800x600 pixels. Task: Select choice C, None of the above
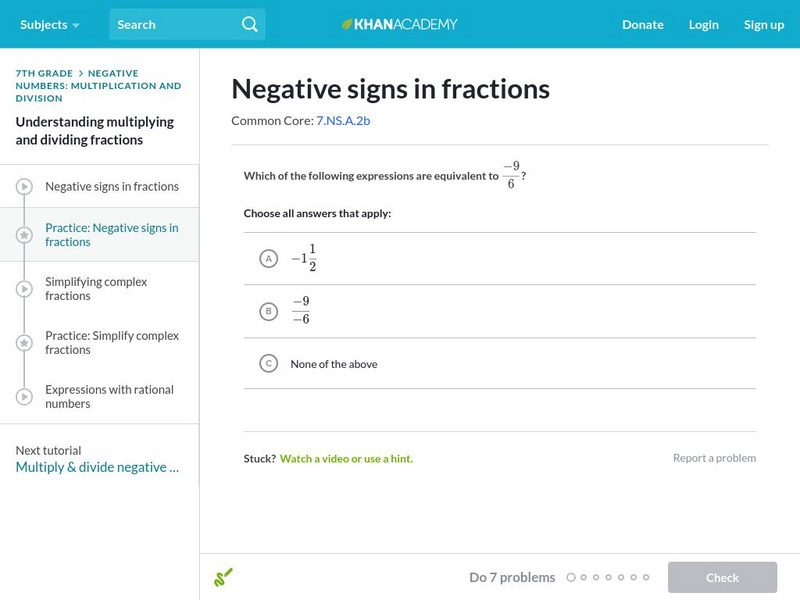[x=268, y=364]
